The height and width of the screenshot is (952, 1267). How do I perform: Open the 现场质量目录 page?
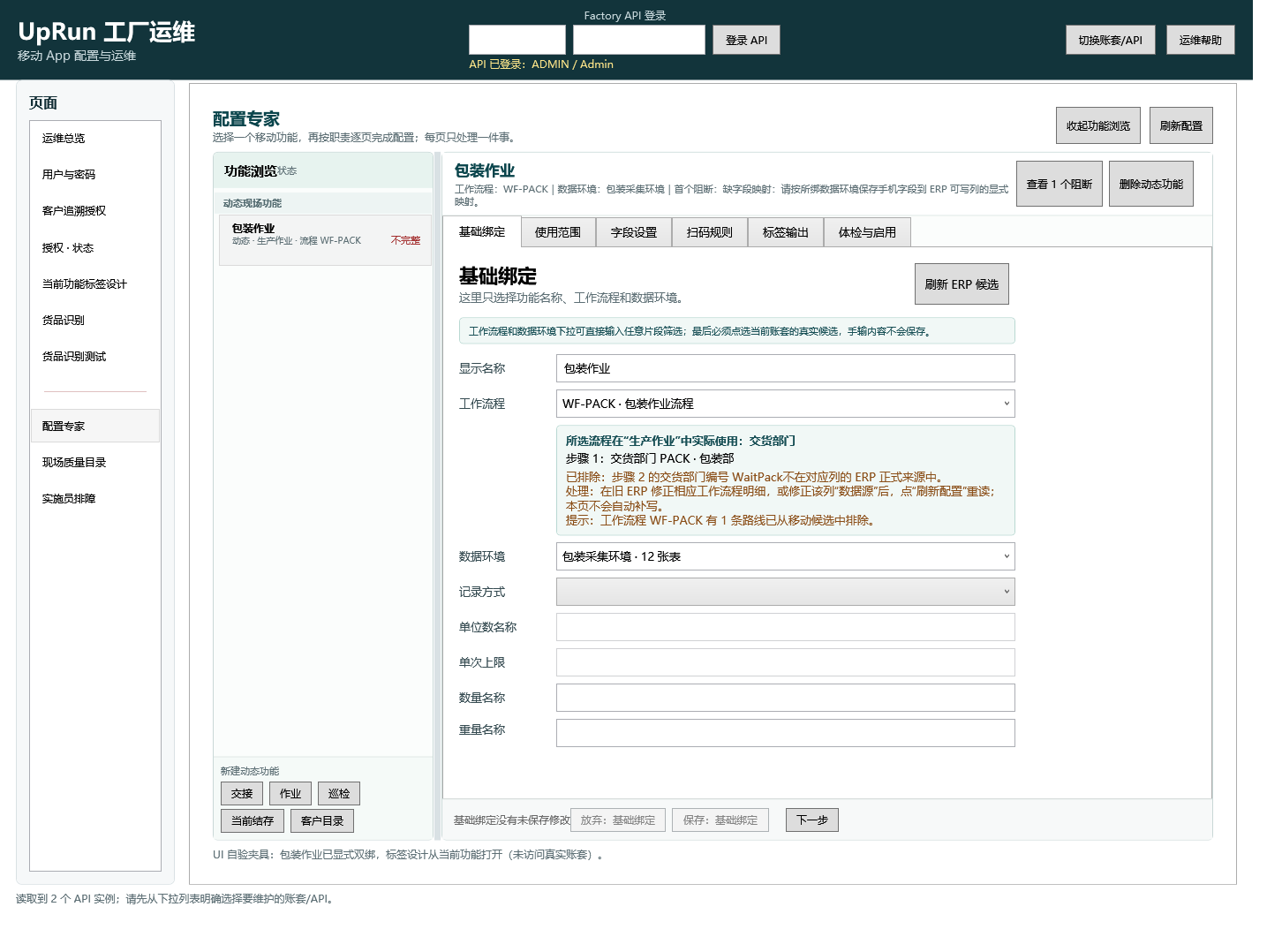(x=95, y=463)
